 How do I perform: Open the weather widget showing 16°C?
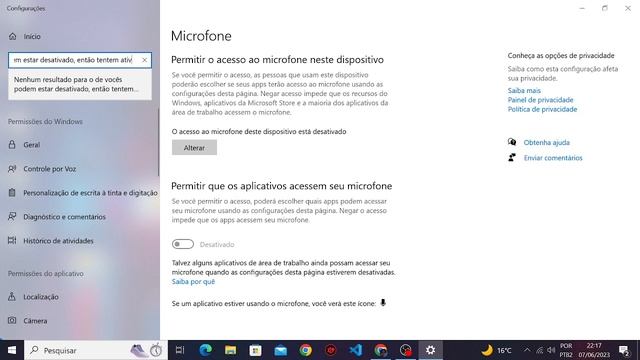[x=496, y=350]
